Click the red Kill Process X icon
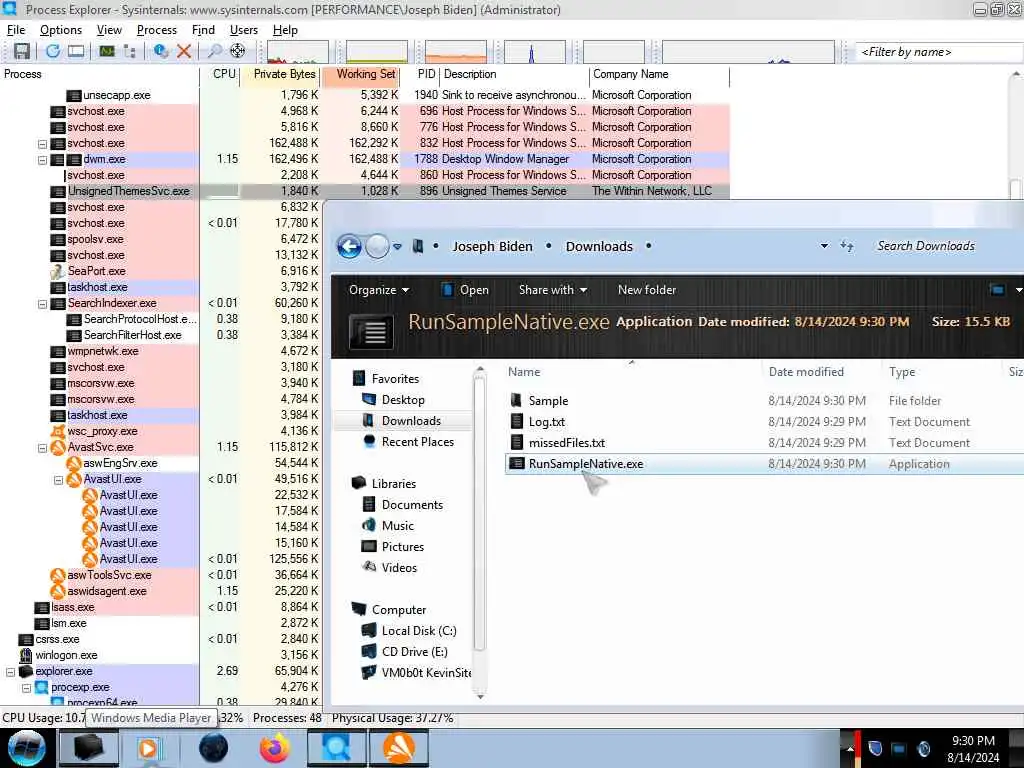This screenshot has height=768, width=1024. [x=184, y=51]
